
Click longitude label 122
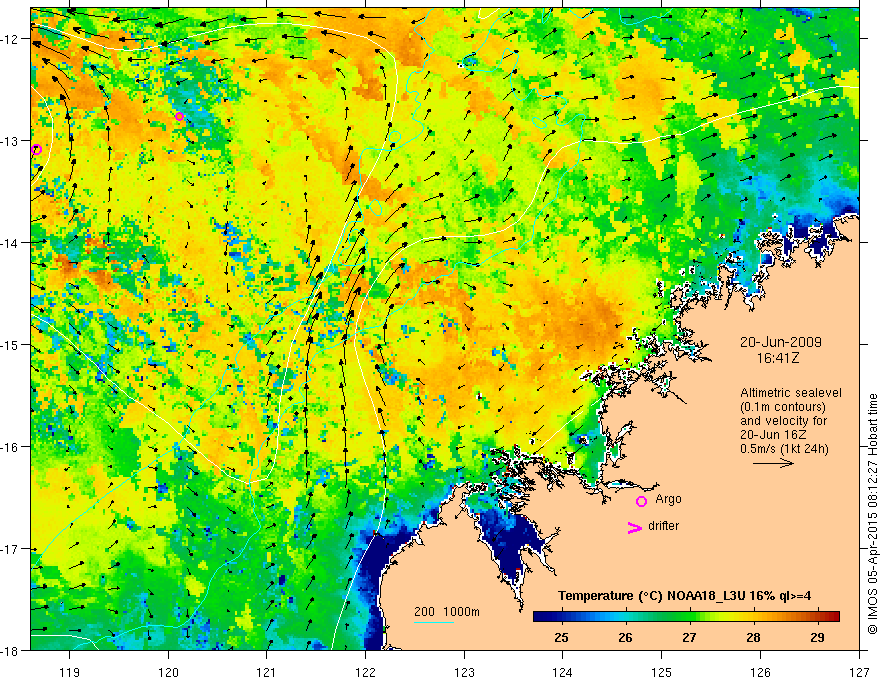(365, 672)
